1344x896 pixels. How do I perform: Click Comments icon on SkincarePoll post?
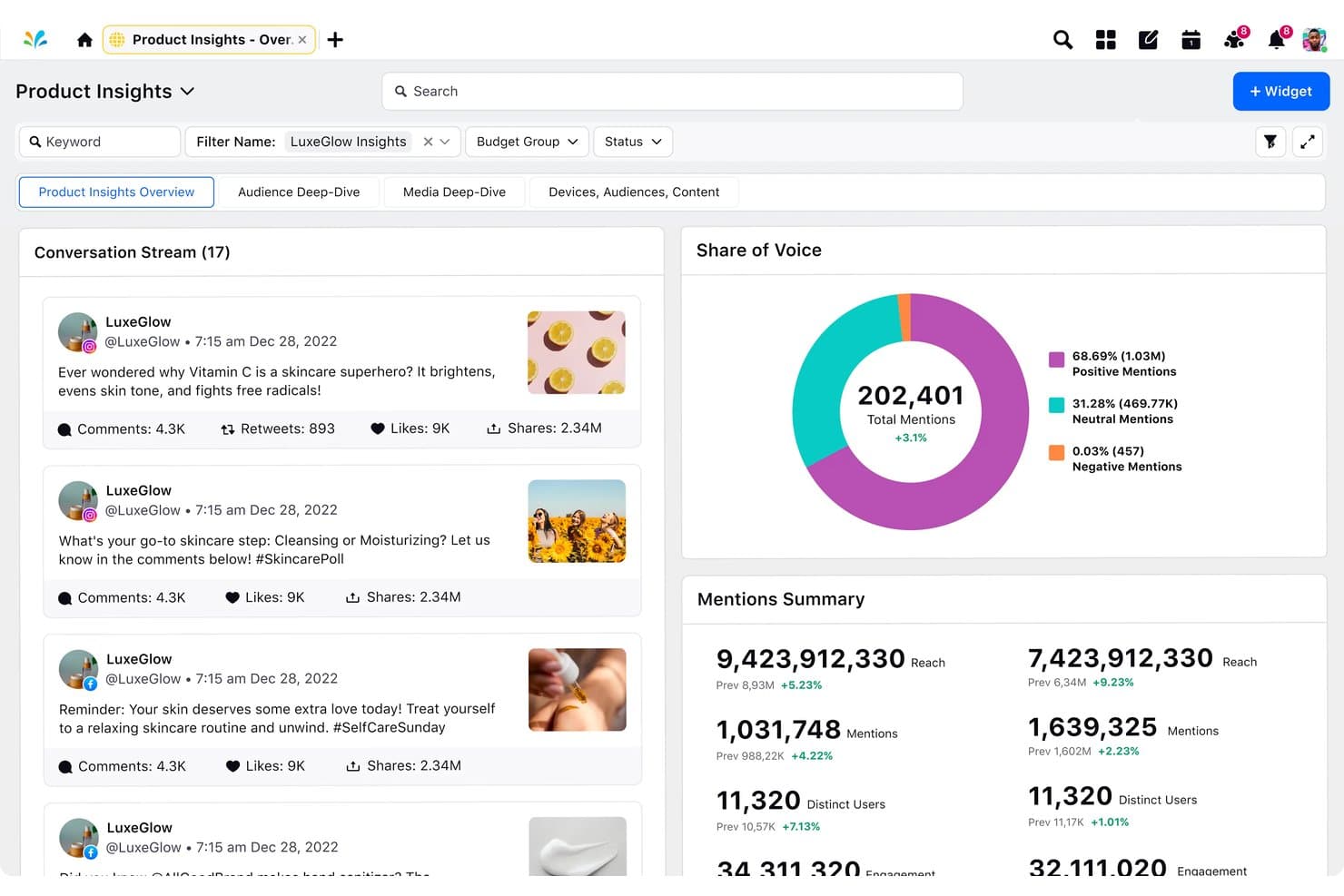(x=65, y=598)
